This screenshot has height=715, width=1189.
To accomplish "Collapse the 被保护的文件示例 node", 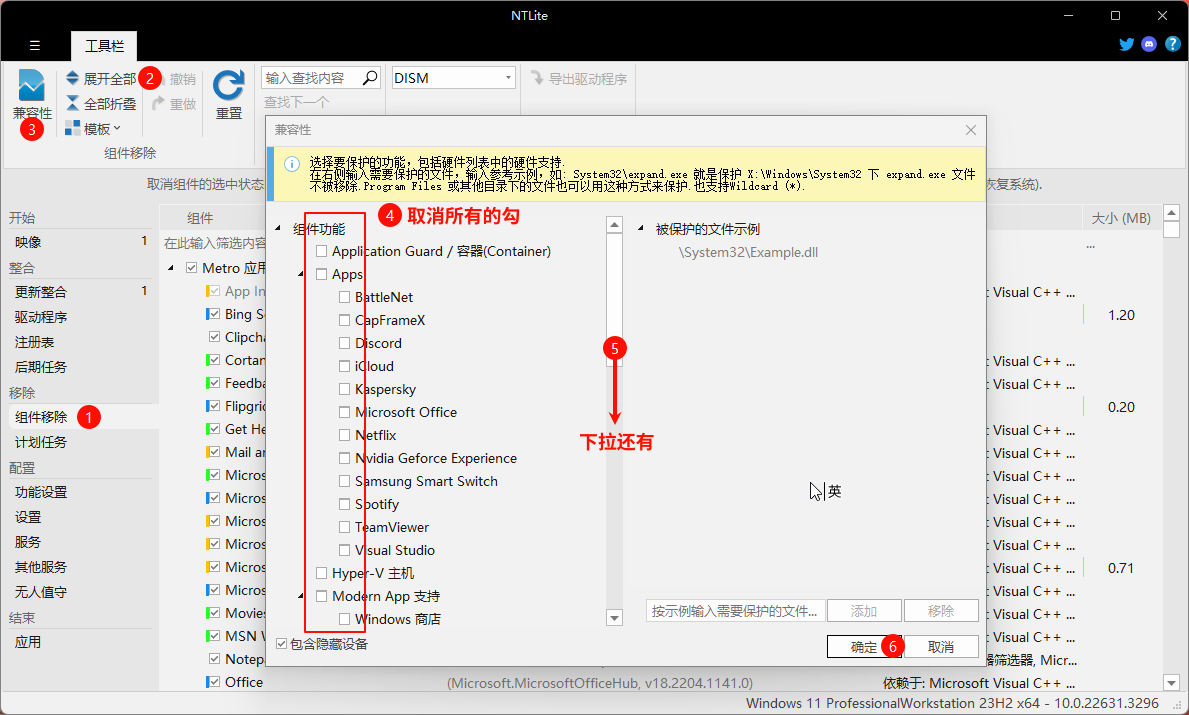I will [x=641, y=228].
